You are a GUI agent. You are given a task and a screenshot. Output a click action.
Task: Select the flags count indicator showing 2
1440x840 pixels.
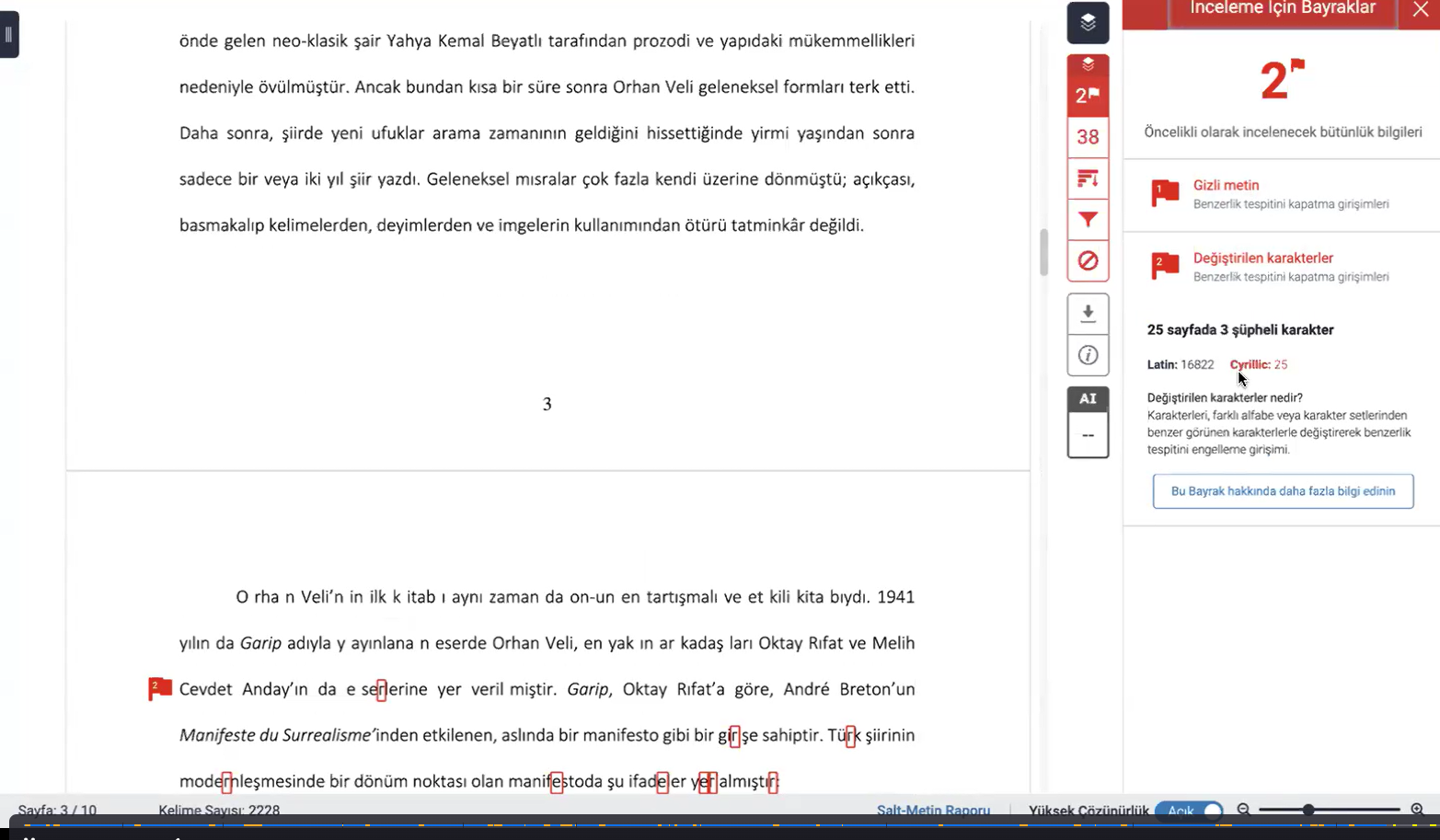(x=1088, y=95)
